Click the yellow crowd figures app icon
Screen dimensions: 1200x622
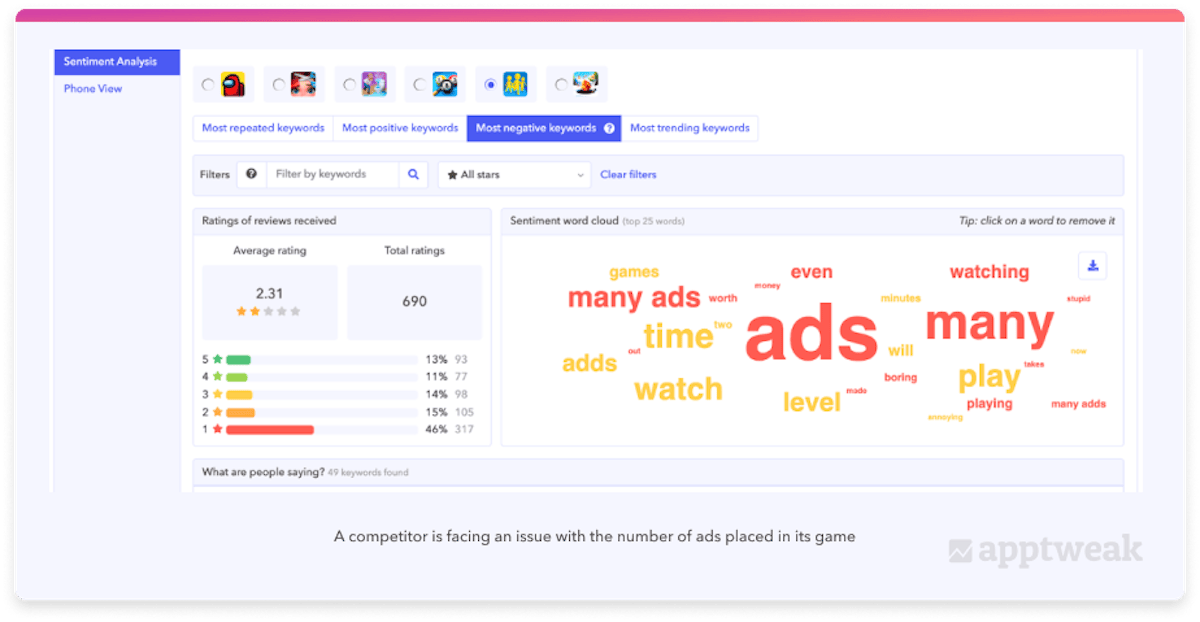516,85
